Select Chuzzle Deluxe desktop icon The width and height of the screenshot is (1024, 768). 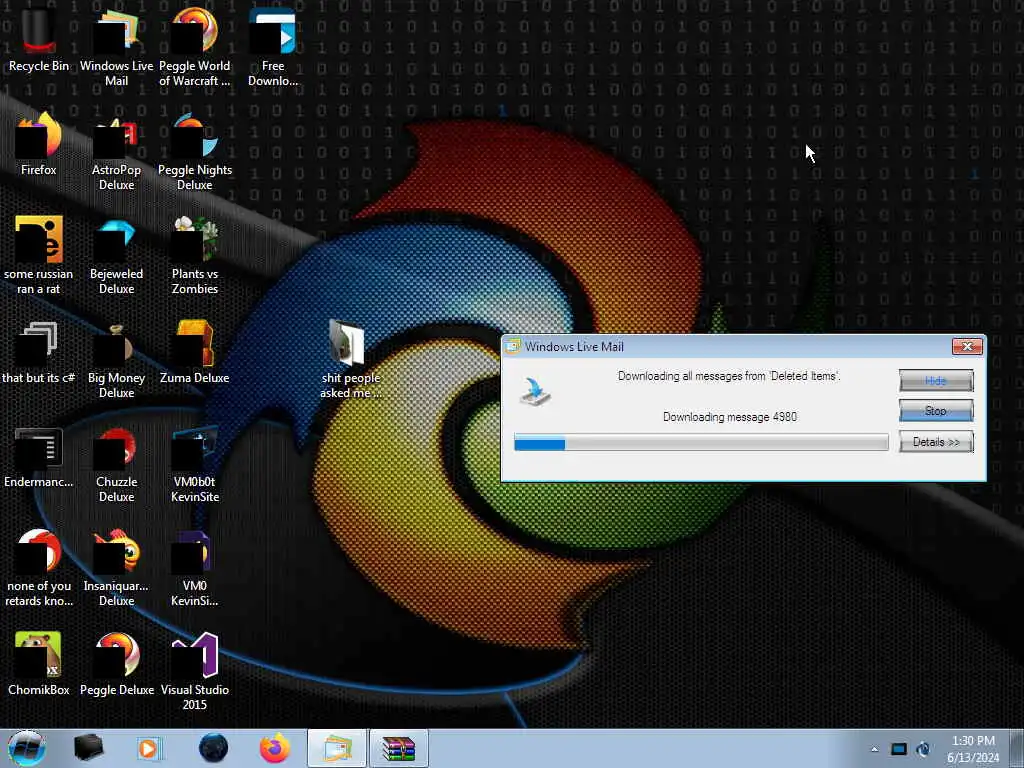point(116,464)
